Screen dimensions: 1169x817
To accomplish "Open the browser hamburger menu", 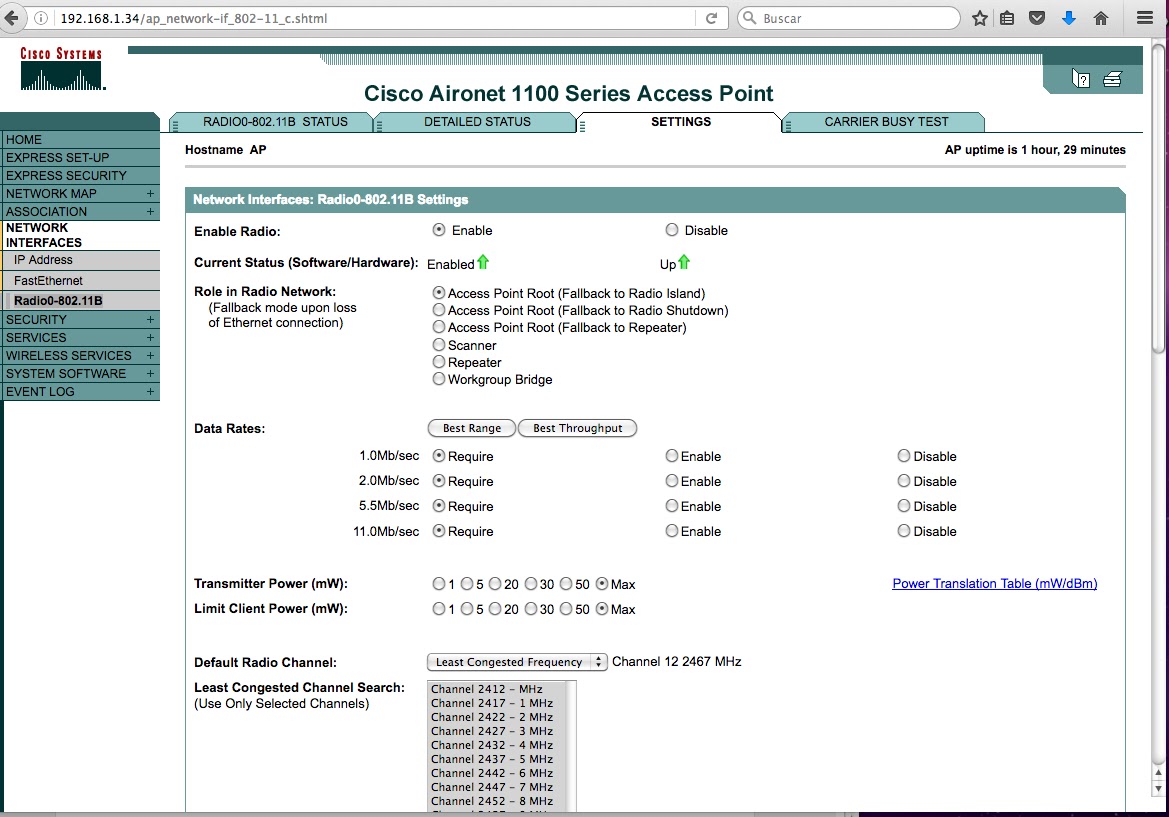I will pyautogui.click(x=1143, y=17).
